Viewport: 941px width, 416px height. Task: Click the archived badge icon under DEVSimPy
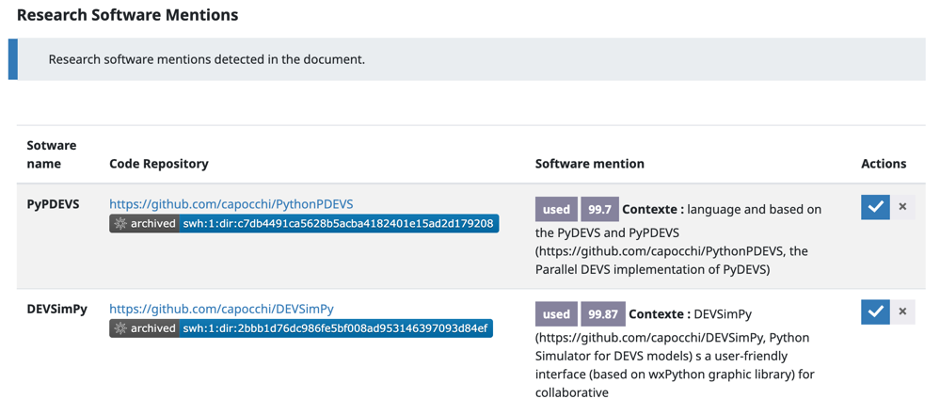coord(121,328)
